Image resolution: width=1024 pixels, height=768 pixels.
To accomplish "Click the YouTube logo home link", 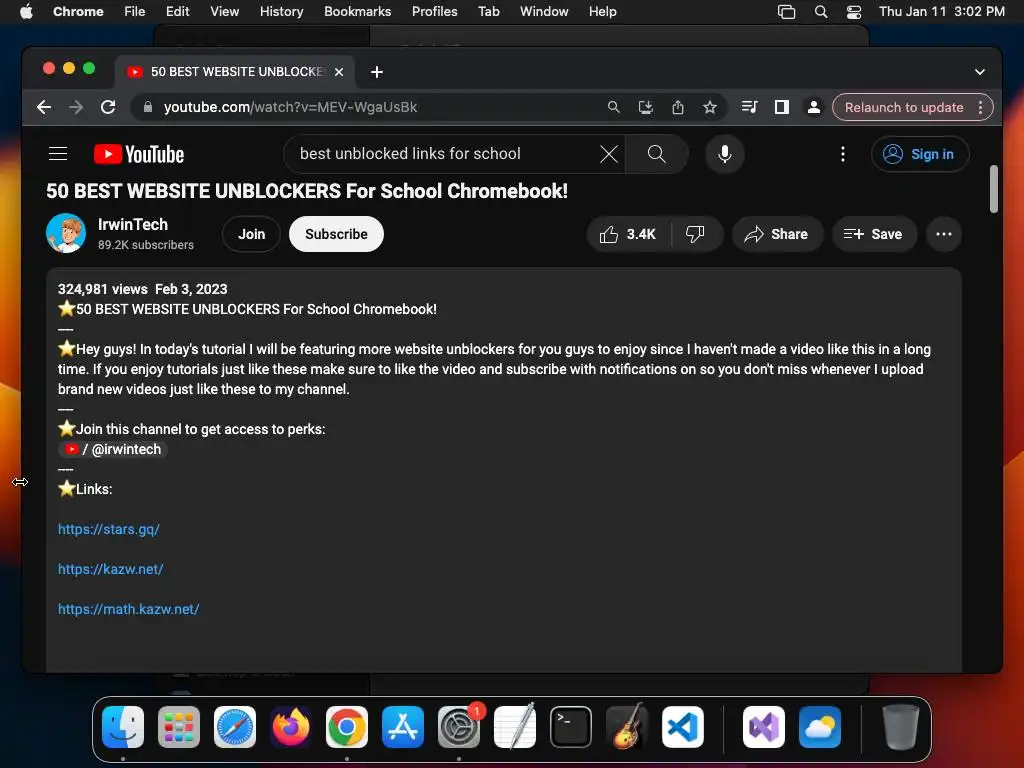I will click(x=138, y=154).
